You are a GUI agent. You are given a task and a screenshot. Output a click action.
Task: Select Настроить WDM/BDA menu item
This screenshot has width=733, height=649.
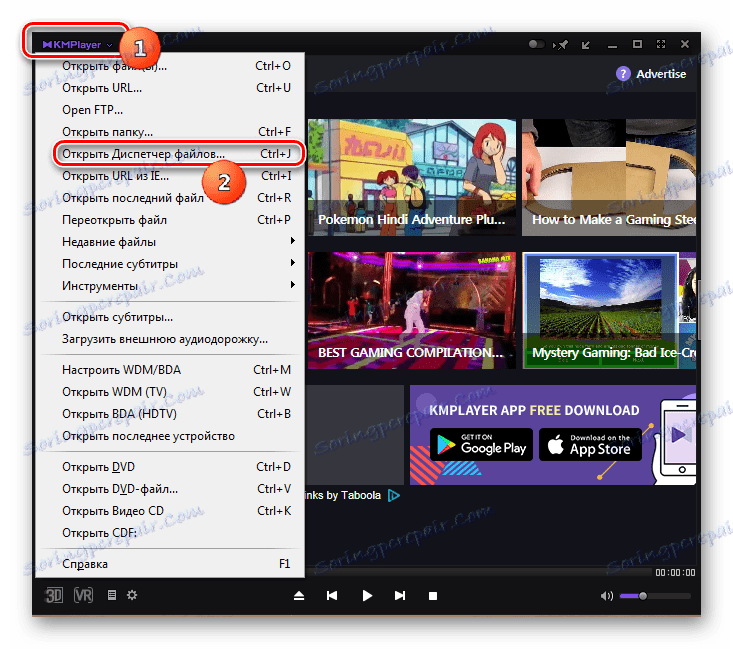(170, 370)
